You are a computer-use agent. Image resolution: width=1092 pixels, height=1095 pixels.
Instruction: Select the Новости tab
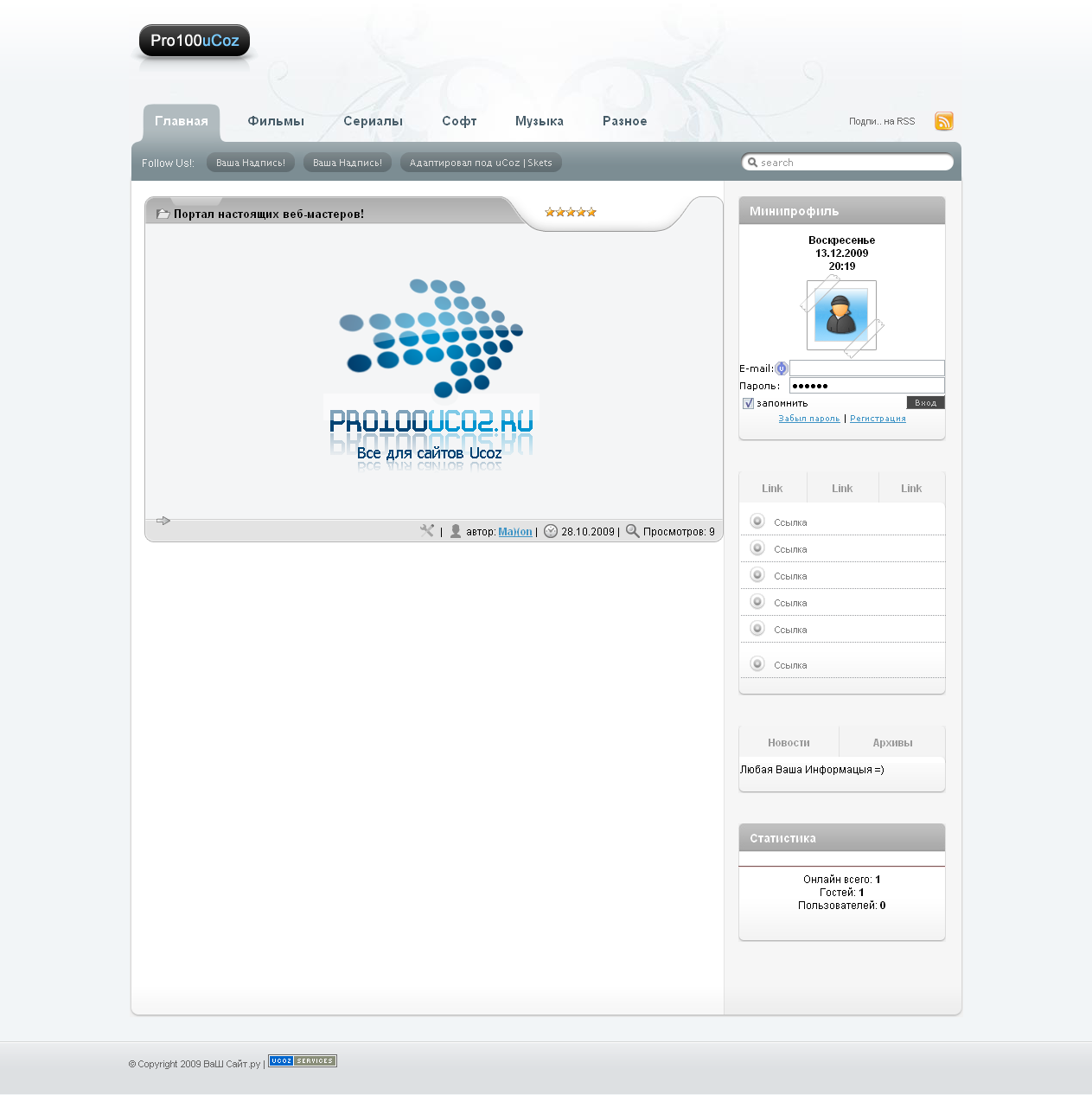coord(789,742)
